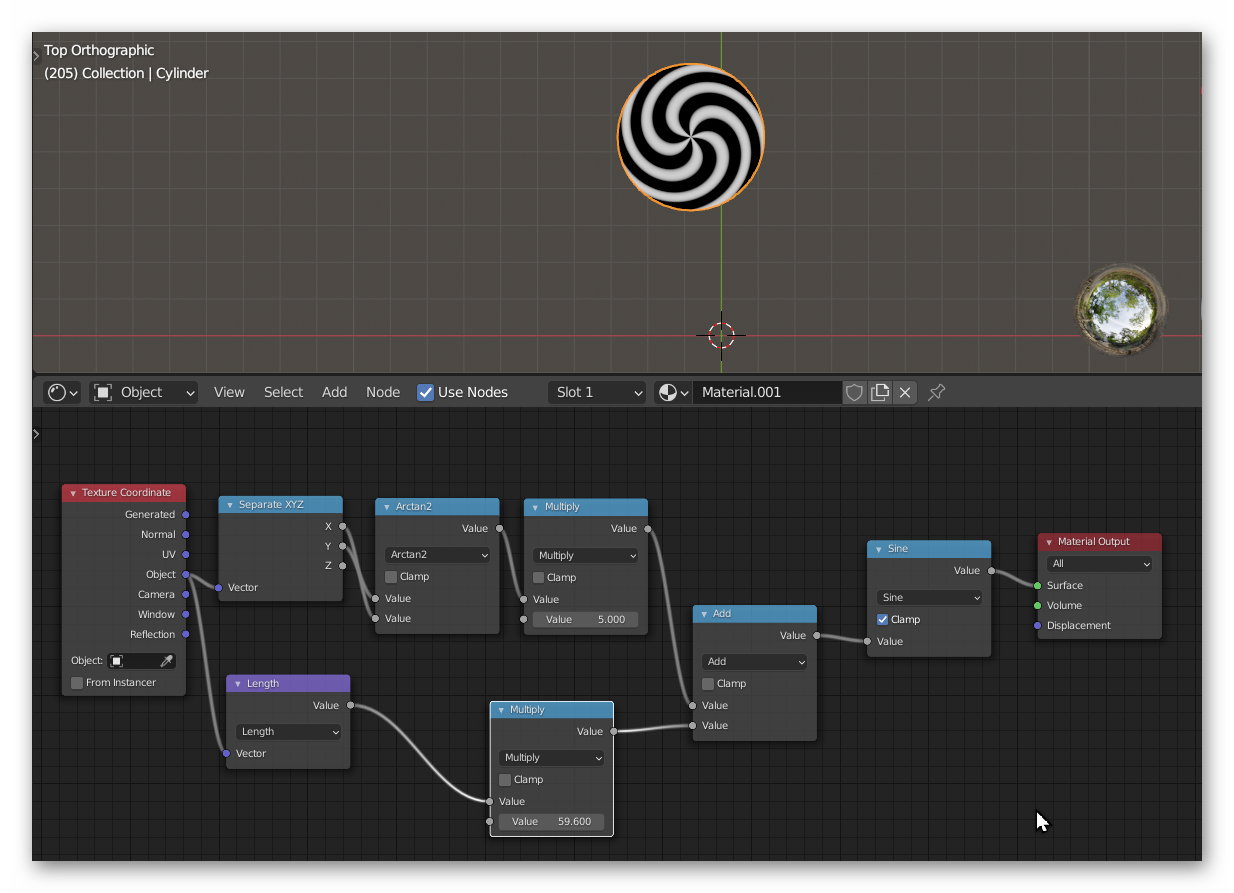Click the X output socket on Separate XYZ

coord(342,526)
